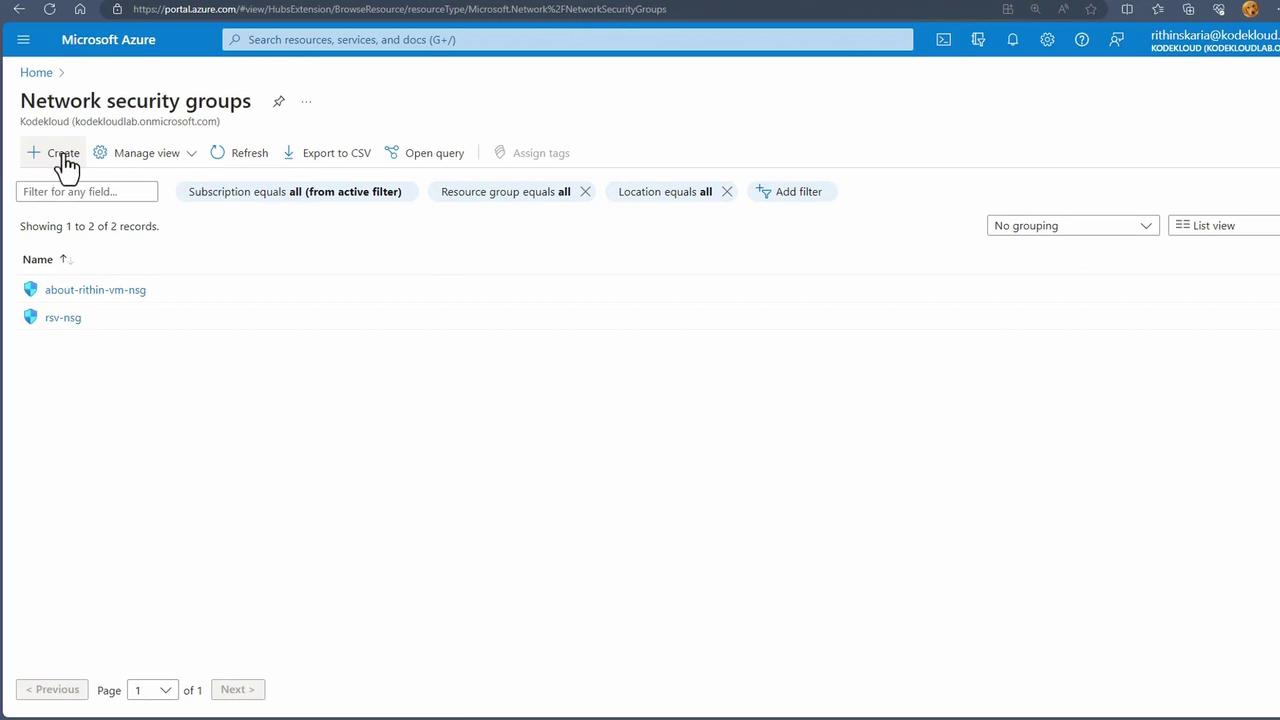The height and width of the screenshot is (720, 1280).
Task: Open the Subscription equals all filter
Action: click(x=295, y=192)
